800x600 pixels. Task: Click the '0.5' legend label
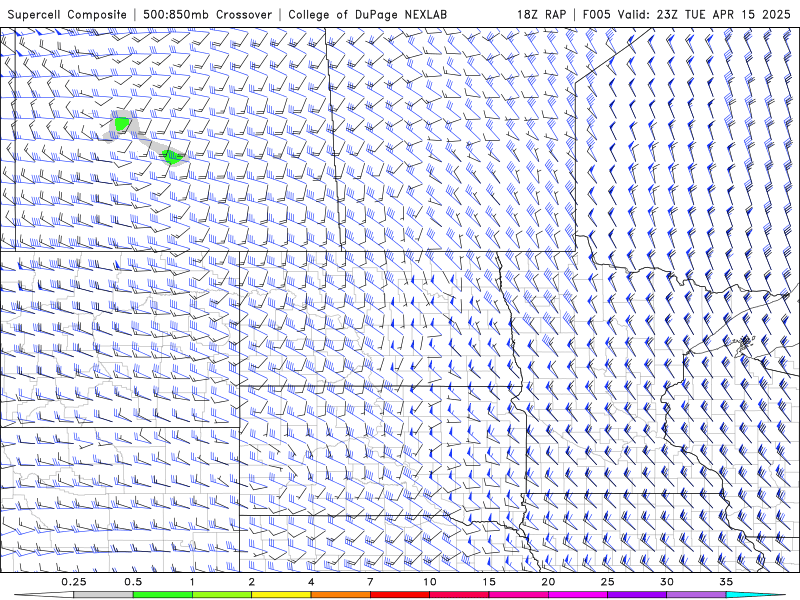[133, 582]
